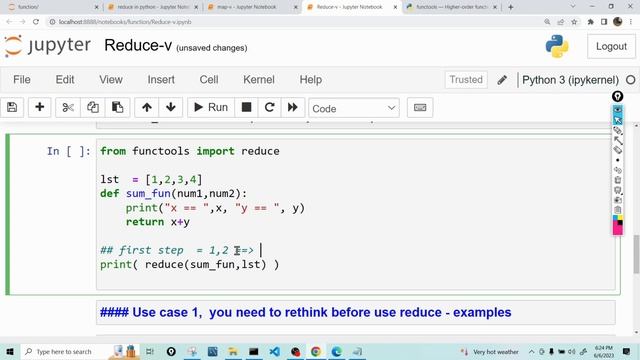Open the Edit menu
640x360 pixels.
(x=65, y=80)
